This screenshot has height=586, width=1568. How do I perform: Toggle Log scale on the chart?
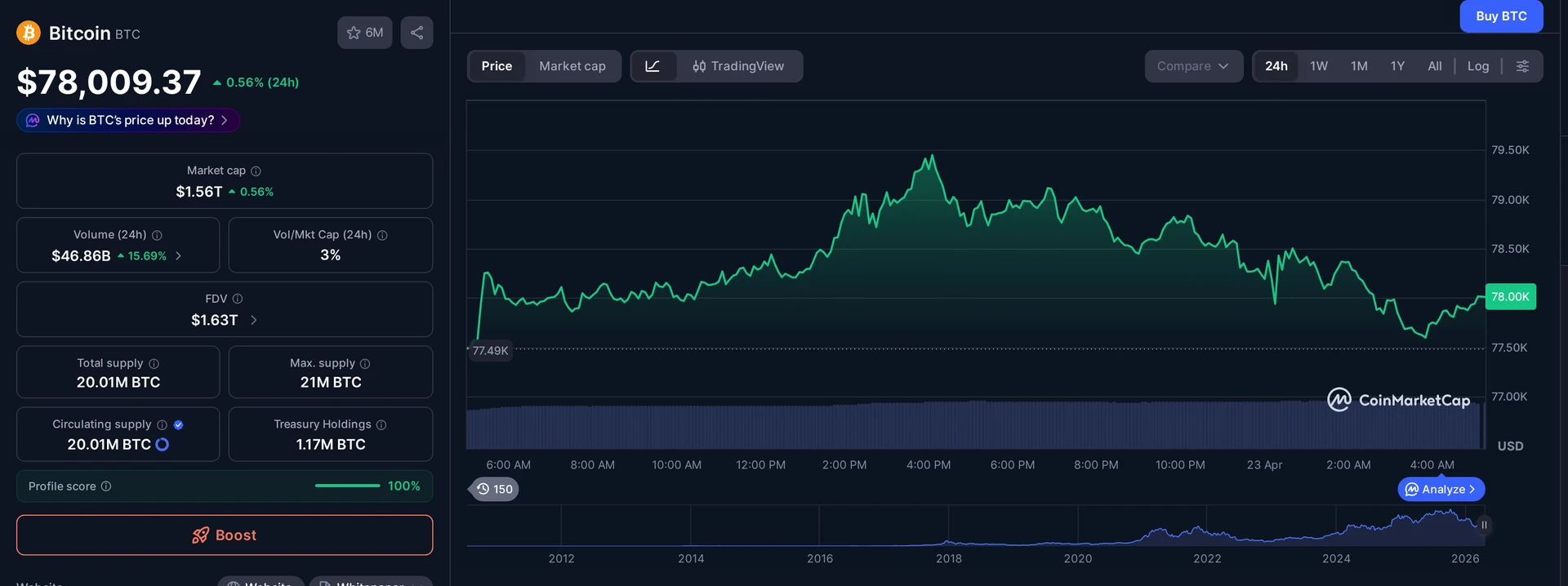(1478, 66)
